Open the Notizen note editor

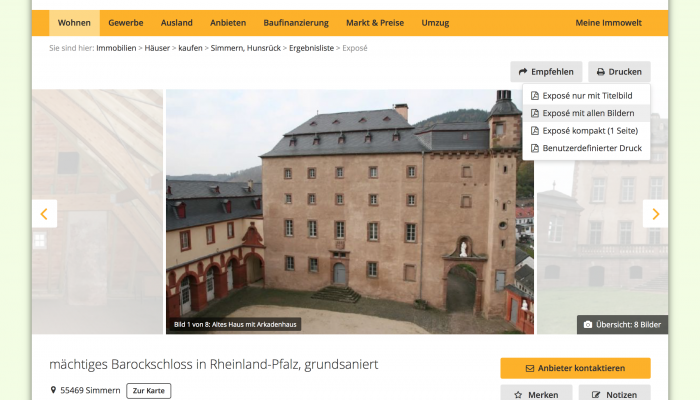(x=615, y=394)
